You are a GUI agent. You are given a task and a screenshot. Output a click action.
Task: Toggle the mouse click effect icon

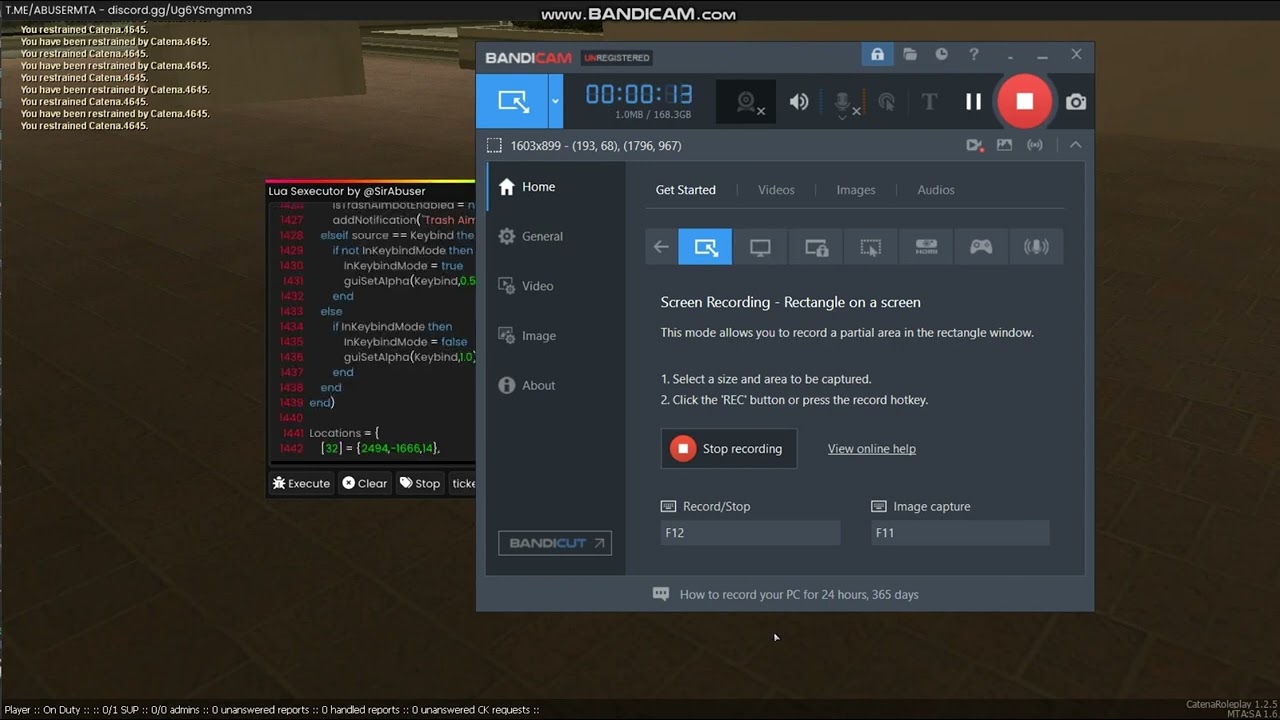pos(886,102)
